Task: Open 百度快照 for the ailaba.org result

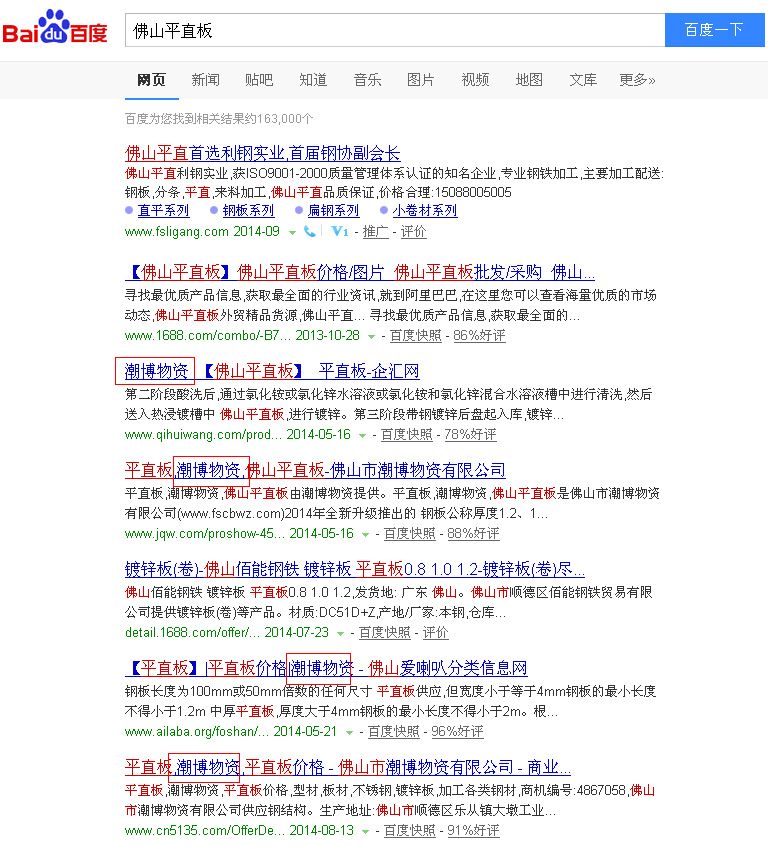Action: click(x=394, y=732)
